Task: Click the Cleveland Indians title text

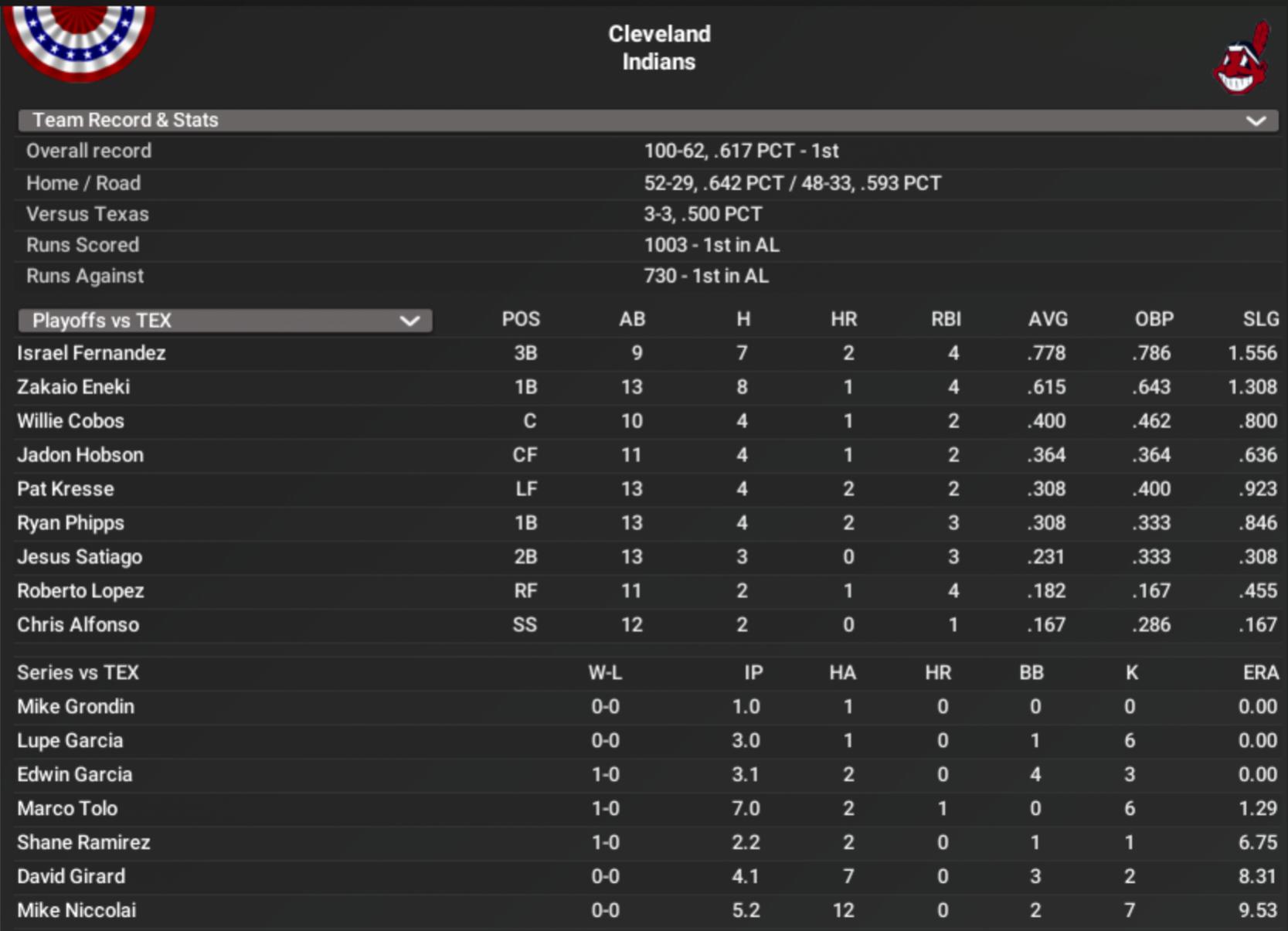Action: [659, 48]
